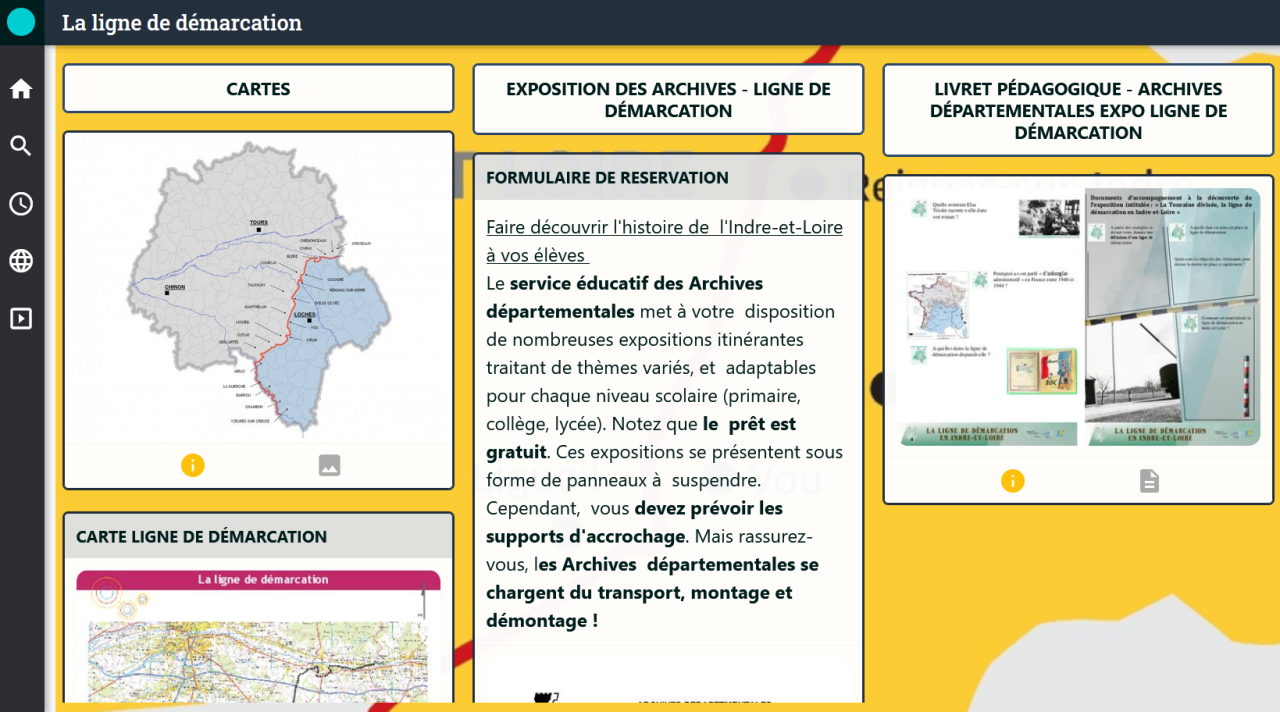
Task: Open the 'La ligne de démarcation' road map image
Action: [x=258, y=638]
